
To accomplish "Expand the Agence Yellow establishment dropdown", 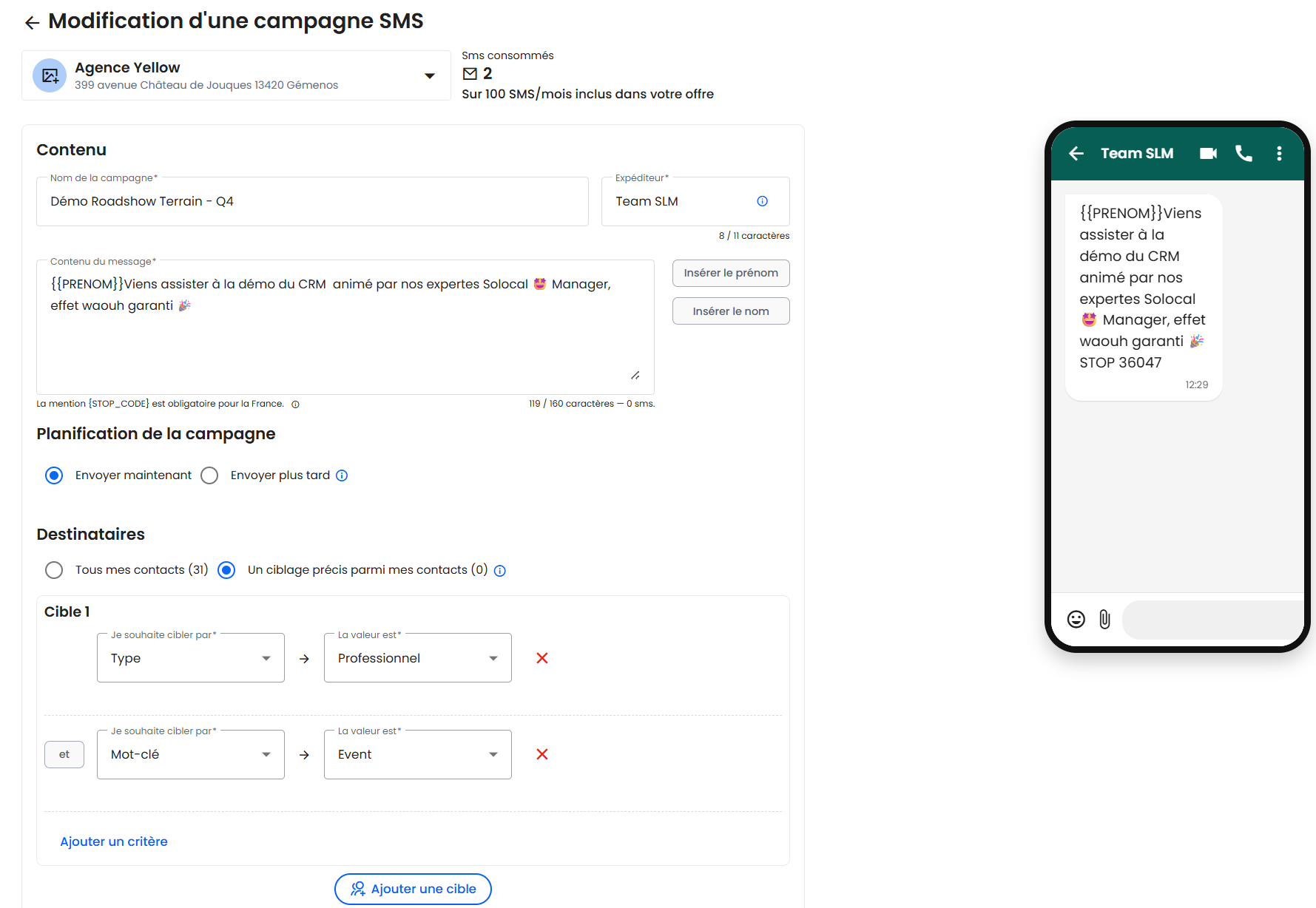I will tap(429, 75).
